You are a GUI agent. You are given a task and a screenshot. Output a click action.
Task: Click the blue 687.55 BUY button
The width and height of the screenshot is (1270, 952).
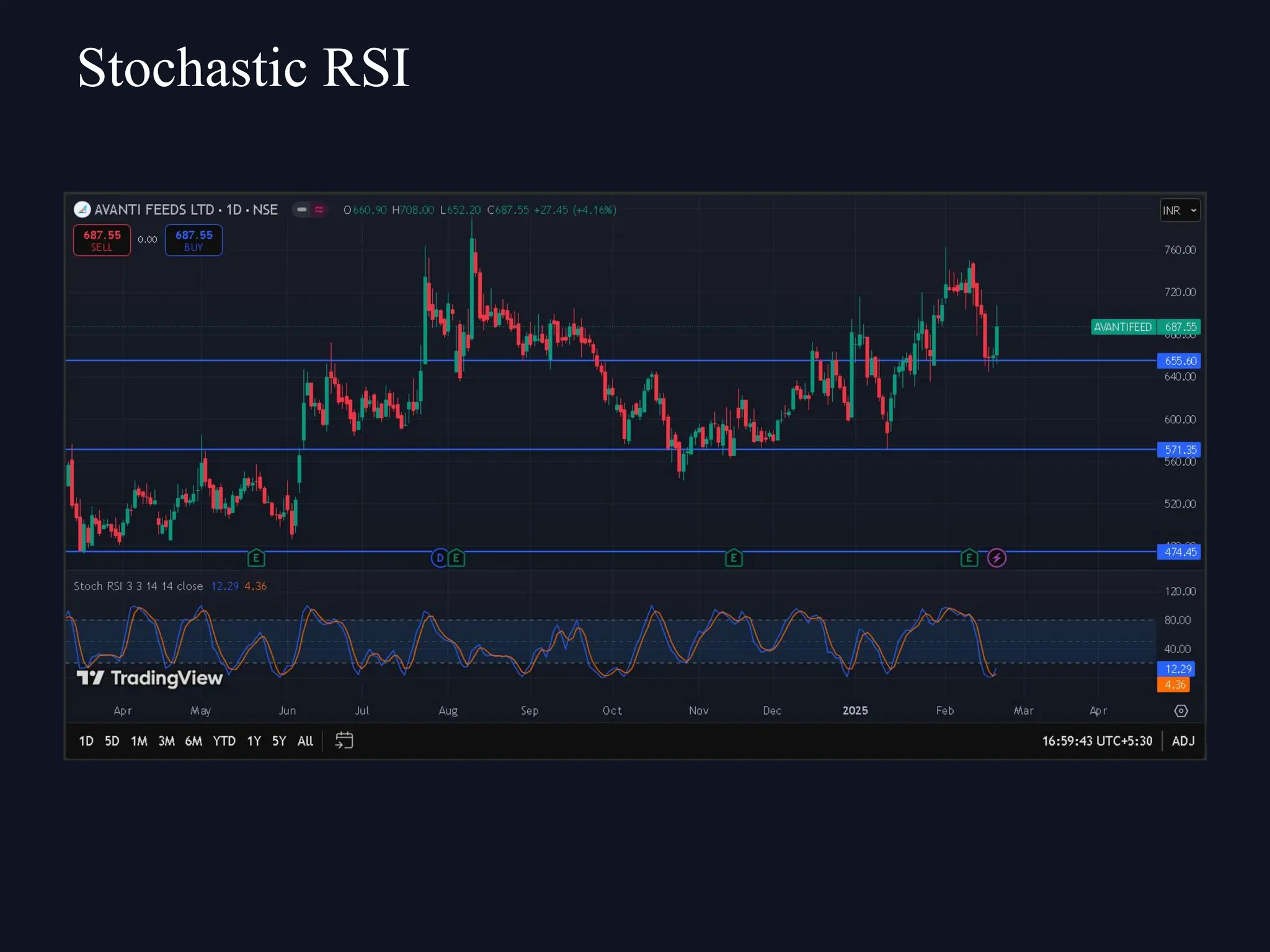pos(193,240)
